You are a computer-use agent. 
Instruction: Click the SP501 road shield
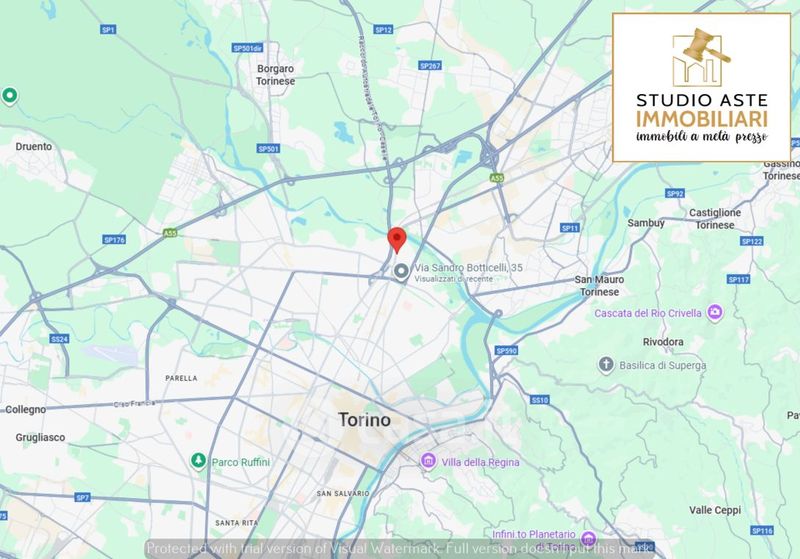click(x=268, y=149)
